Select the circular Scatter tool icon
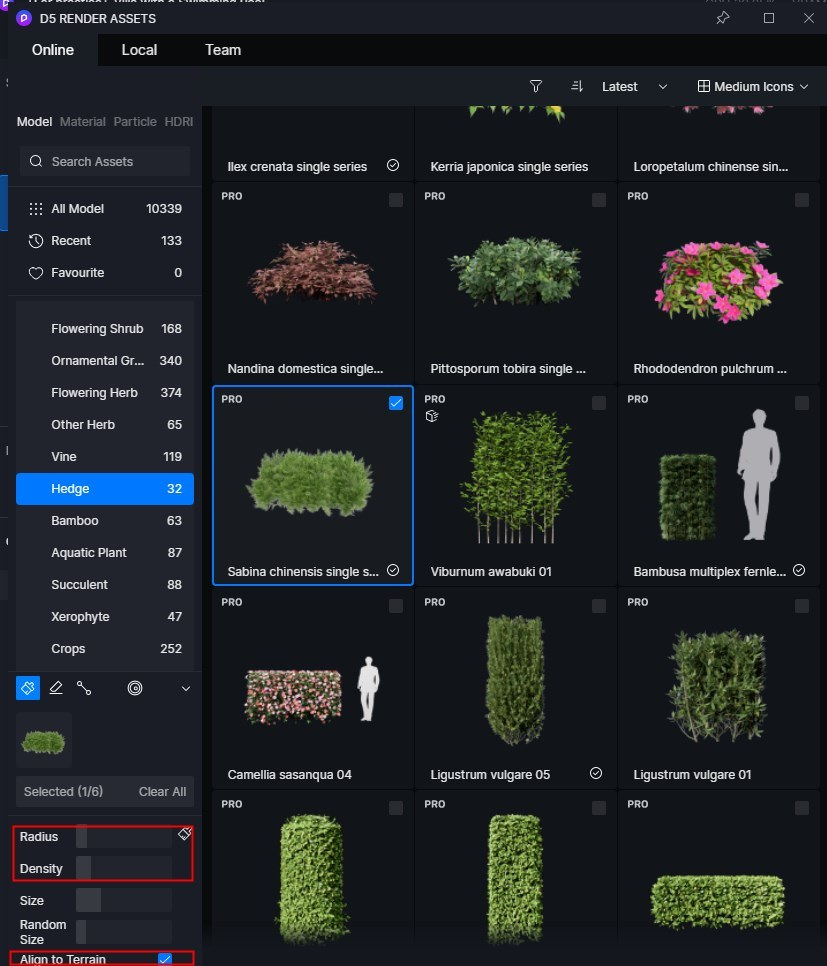Screen dimensions: 827x966 135,688
